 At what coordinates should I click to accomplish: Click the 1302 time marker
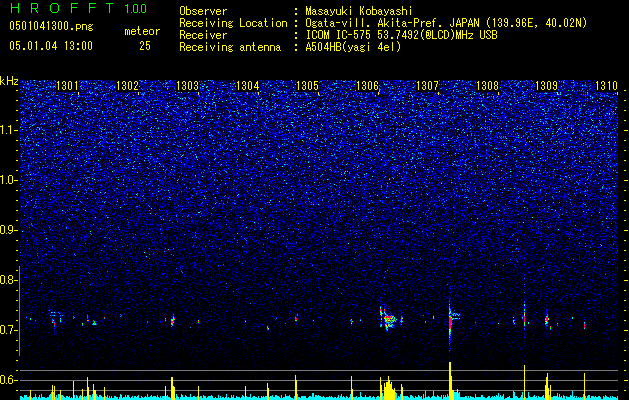coord(128,85)
